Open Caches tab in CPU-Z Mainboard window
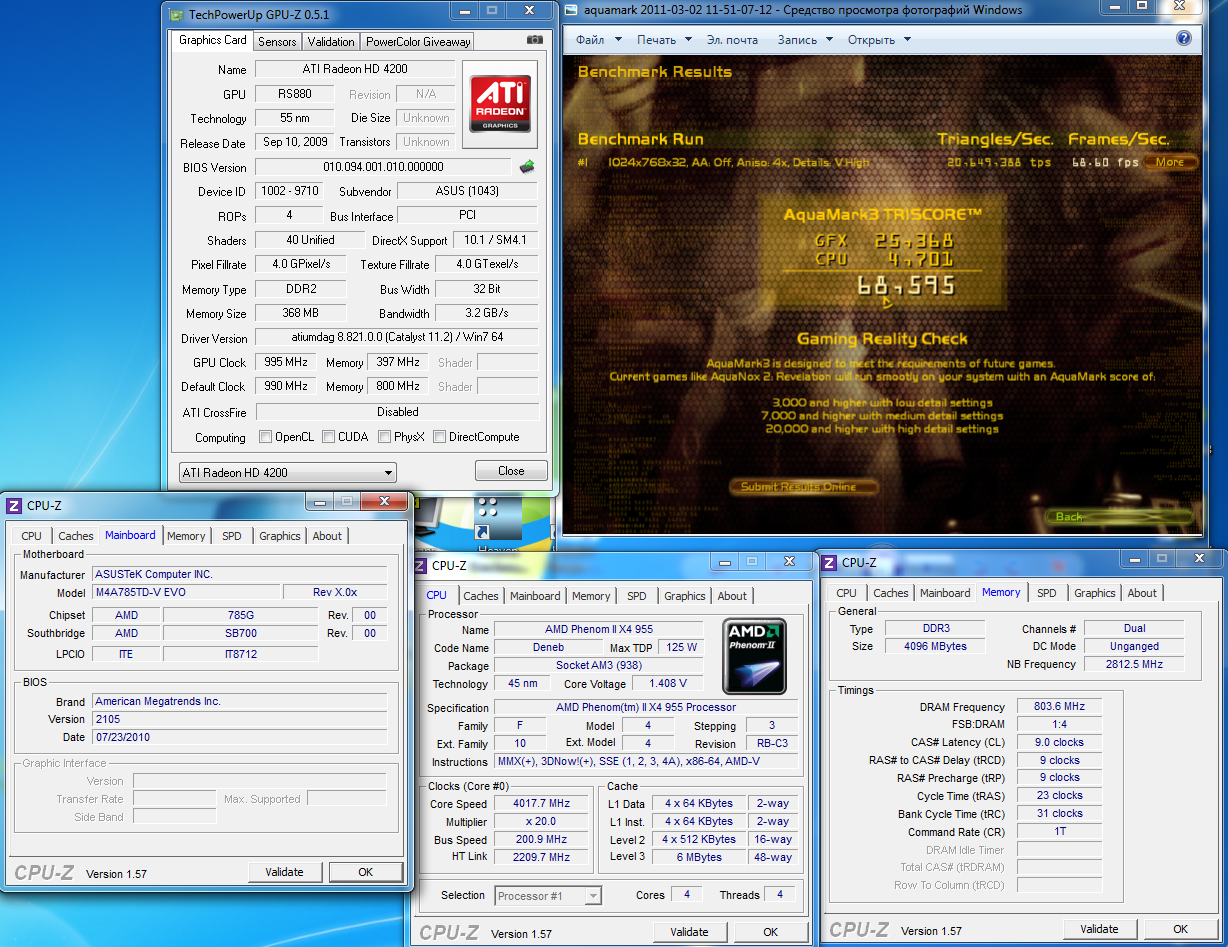This screenshot has width=1228, height=947. click(x=75, y=536)
